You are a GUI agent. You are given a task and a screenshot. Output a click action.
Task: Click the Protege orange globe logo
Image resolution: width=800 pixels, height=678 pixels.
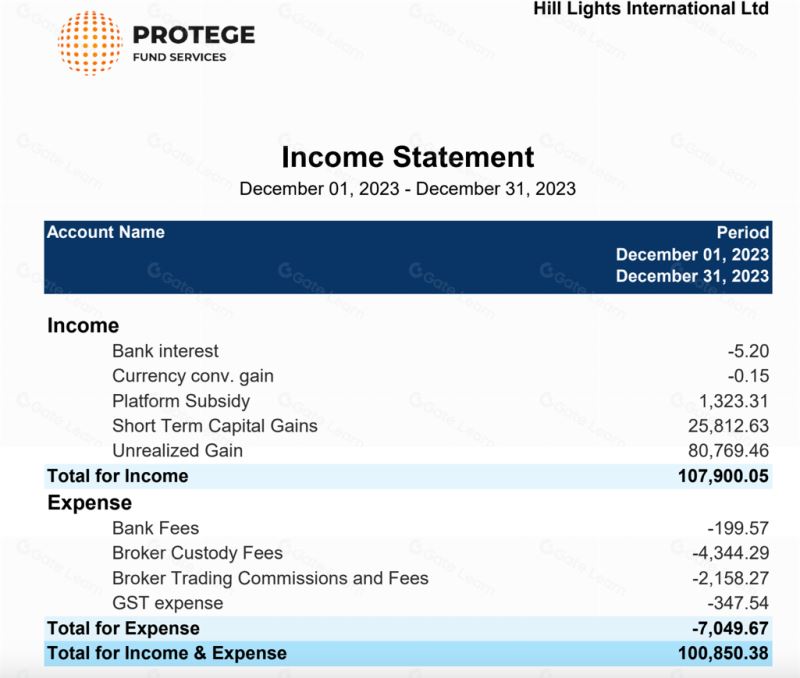90,43
